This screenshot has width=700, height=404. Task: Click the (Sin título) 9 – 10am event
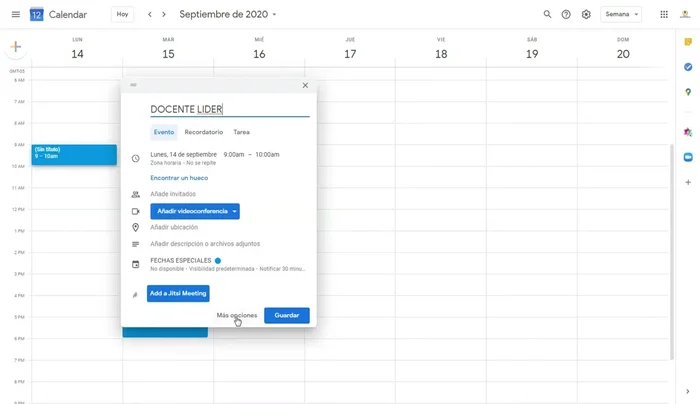pyautogui.click(x=74, y=155)
